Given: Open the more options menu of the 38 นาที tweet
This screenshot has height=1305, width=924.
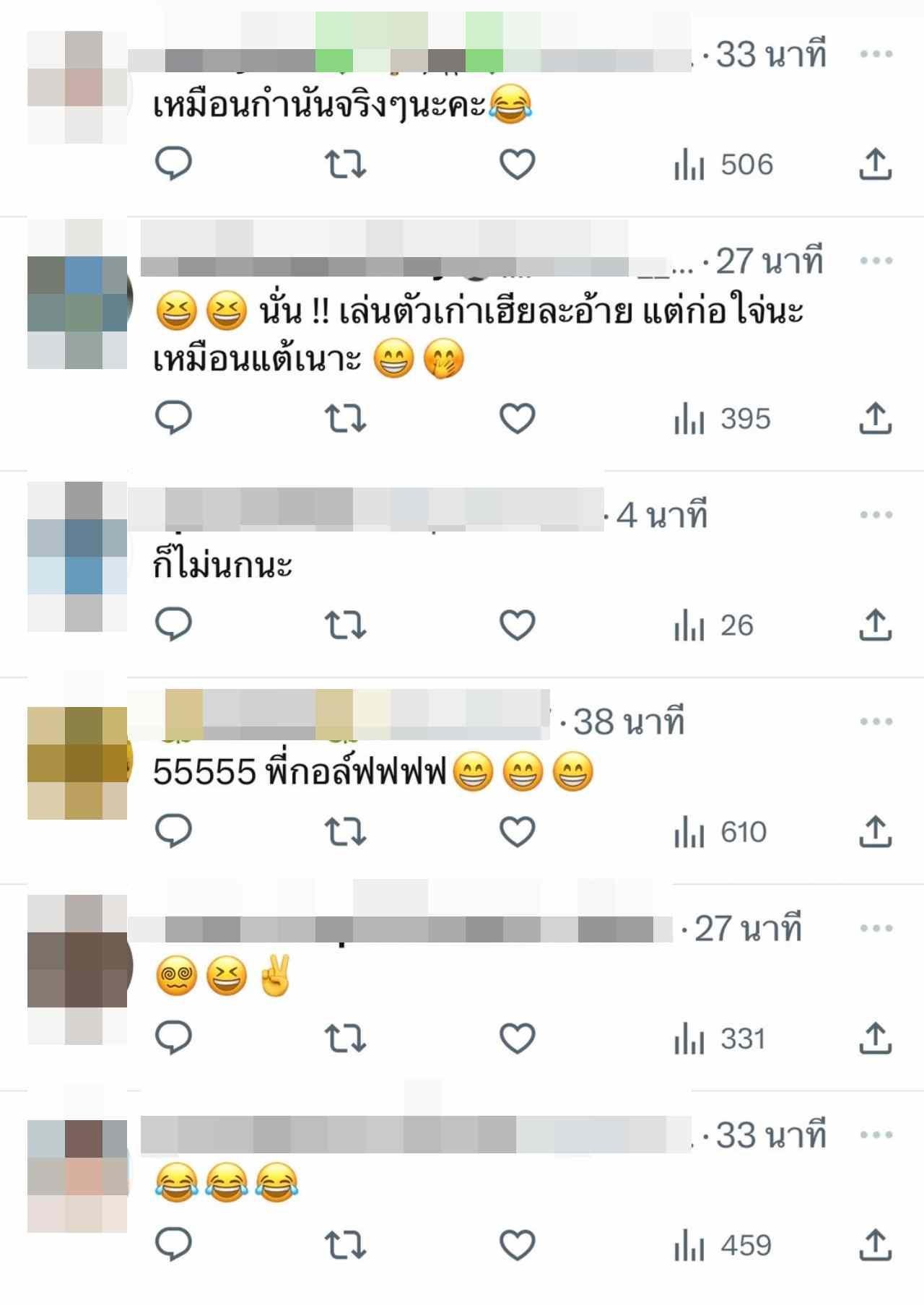Looking at the screenshot, I should pos(876,721).
